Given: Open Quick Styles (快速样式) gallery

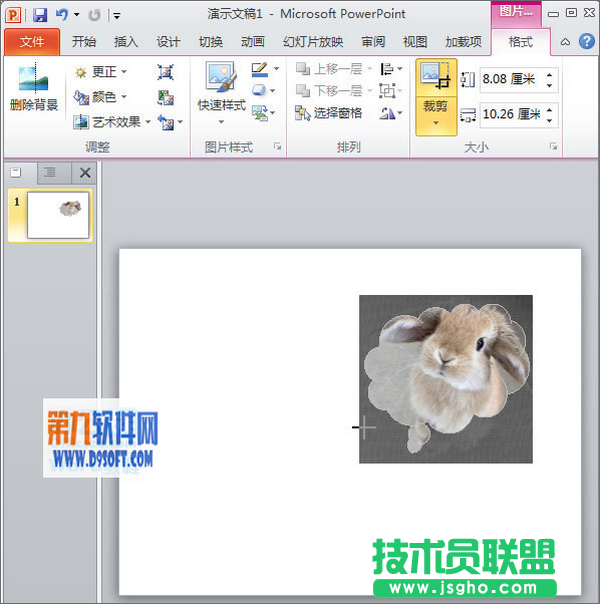Looking at the screenshot, I should [221, 92].
